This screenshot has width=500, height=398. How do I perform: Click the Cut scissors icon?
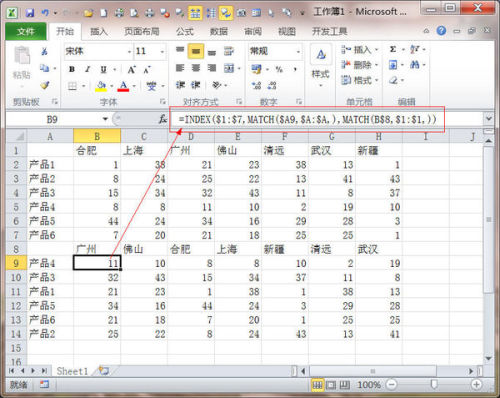[x=44, y=51]
